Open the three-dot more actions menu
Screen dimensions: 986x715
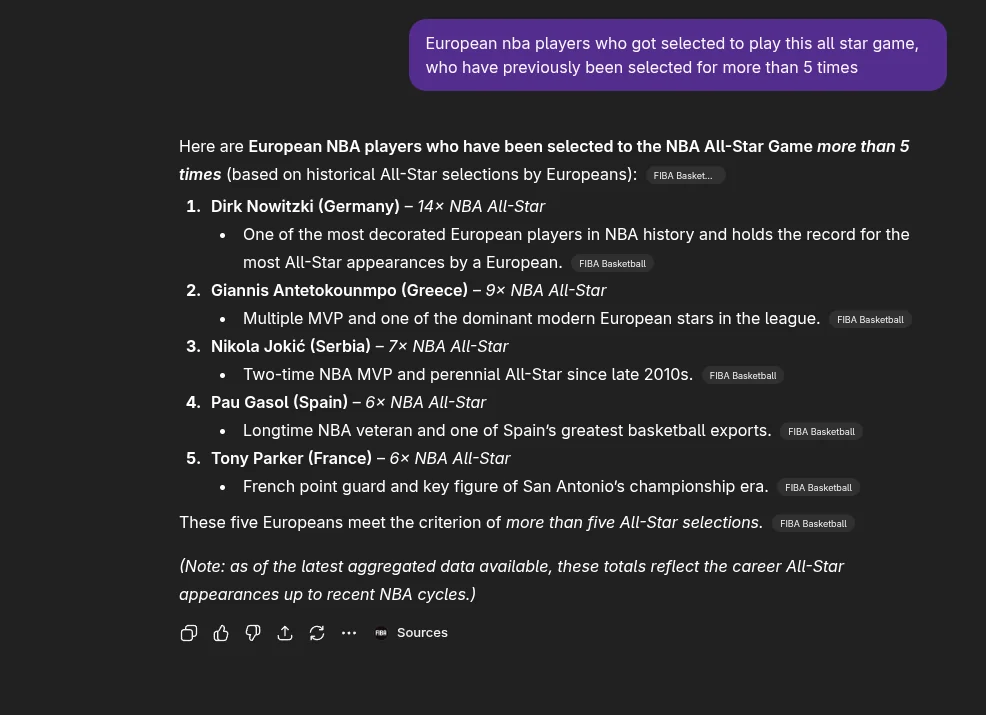pos(349,633)
